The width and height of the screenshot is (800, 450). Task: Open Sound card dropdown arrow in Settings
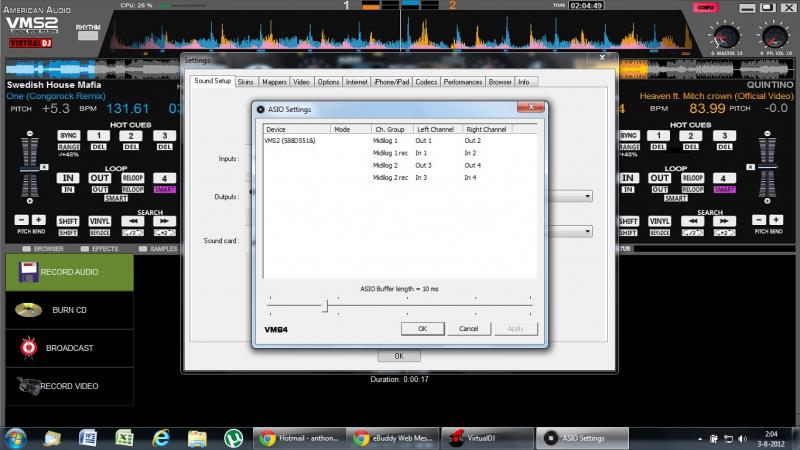587,232
